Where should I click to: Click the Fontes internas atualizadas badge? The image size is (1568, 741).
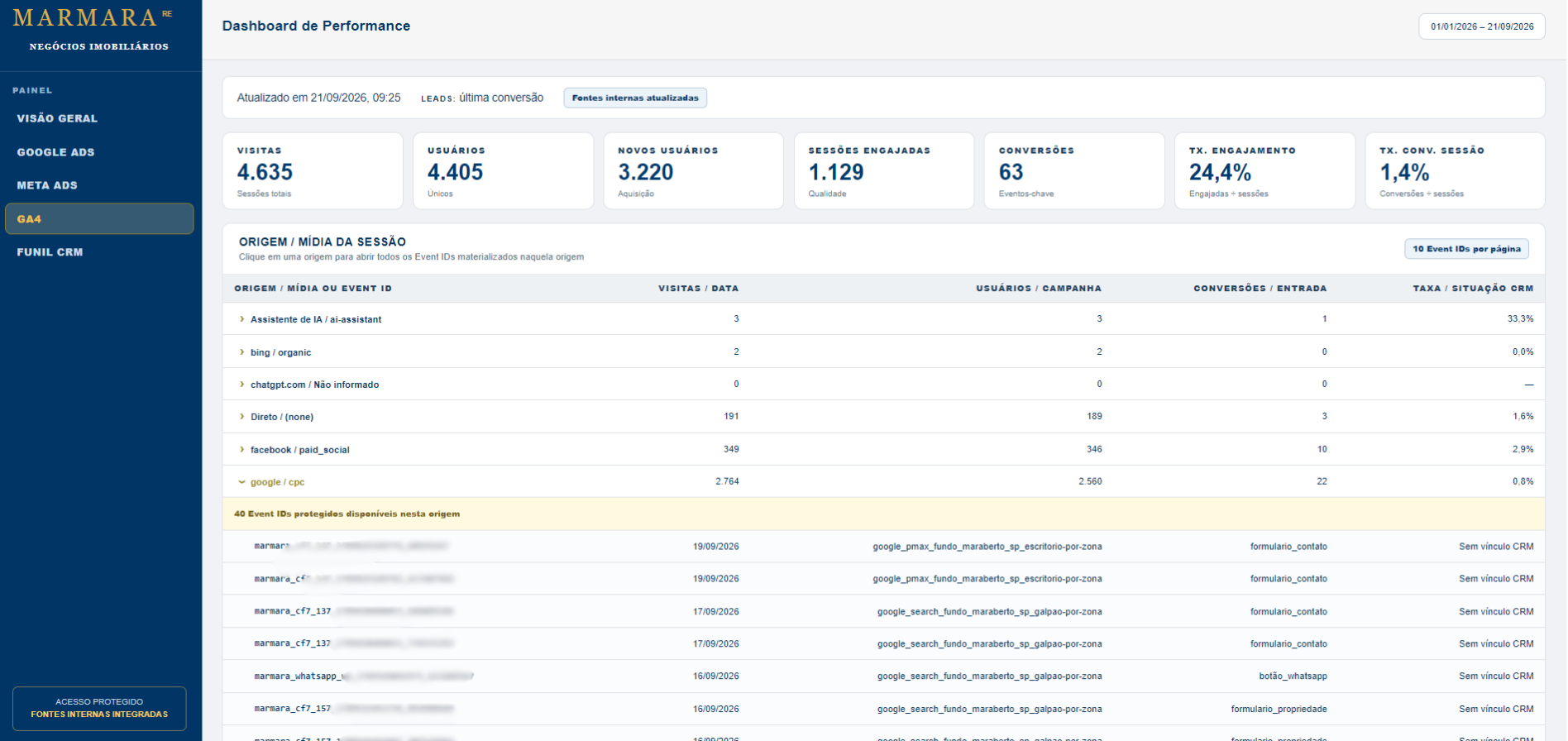(x=635, y=98)
